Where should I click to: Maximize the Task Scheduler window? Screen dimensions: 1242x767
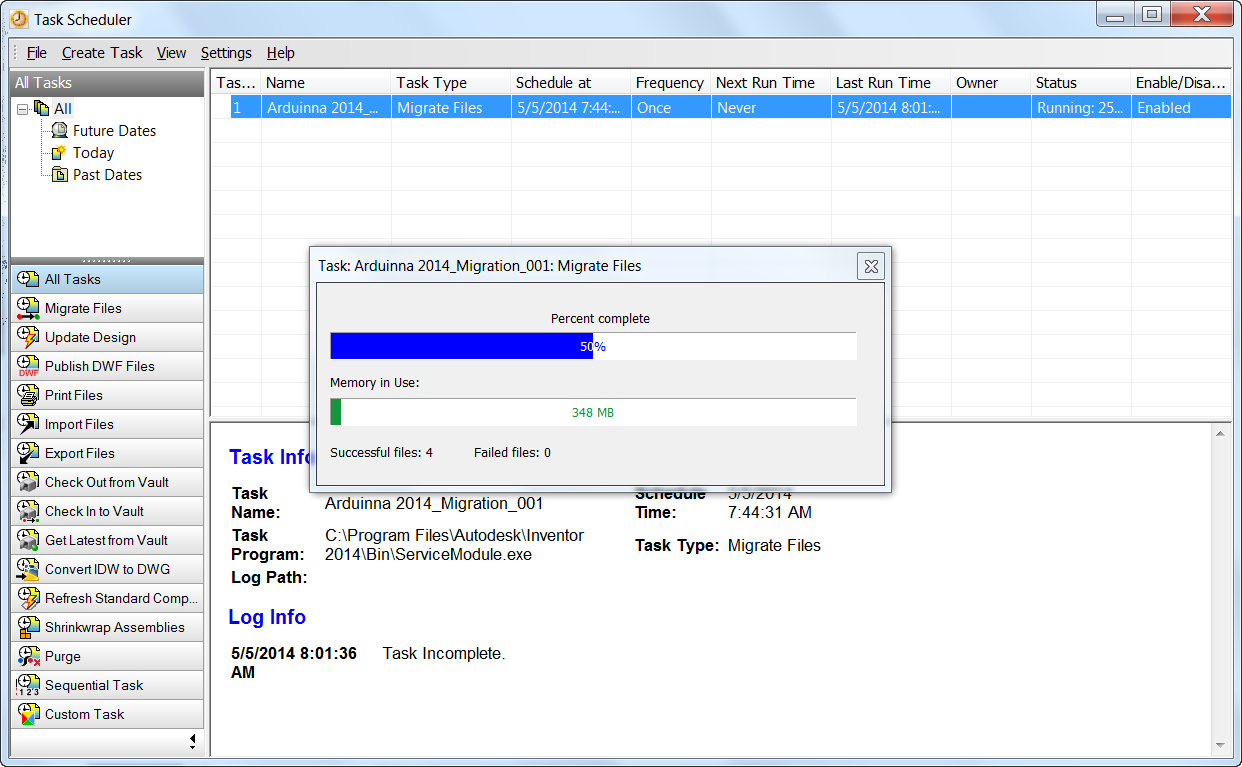1152,14
